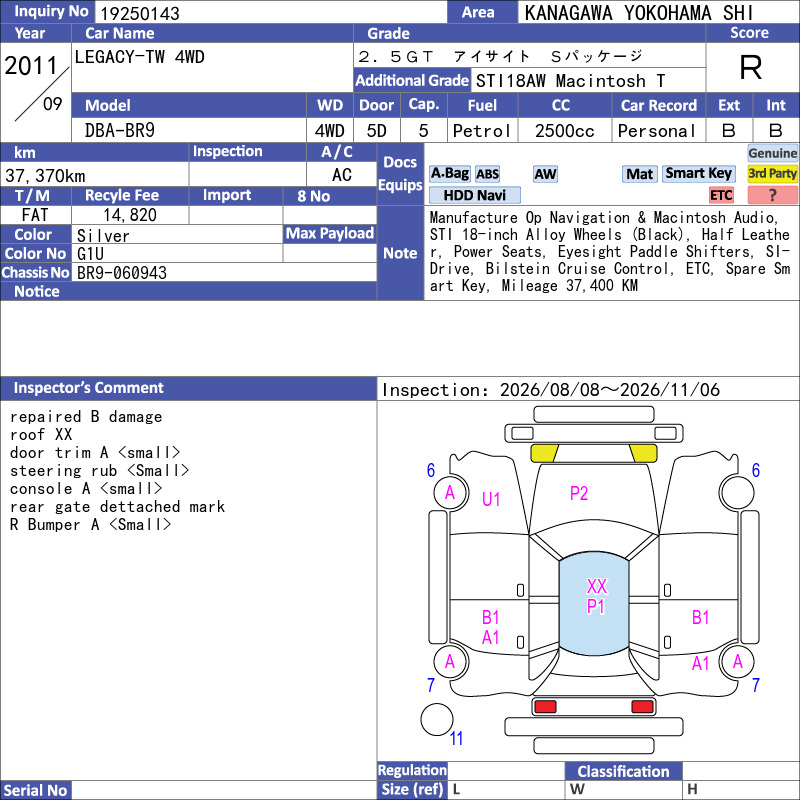800x800 pixels.
Task: Click the Notice header bar
Action: [x=188, y=291]
